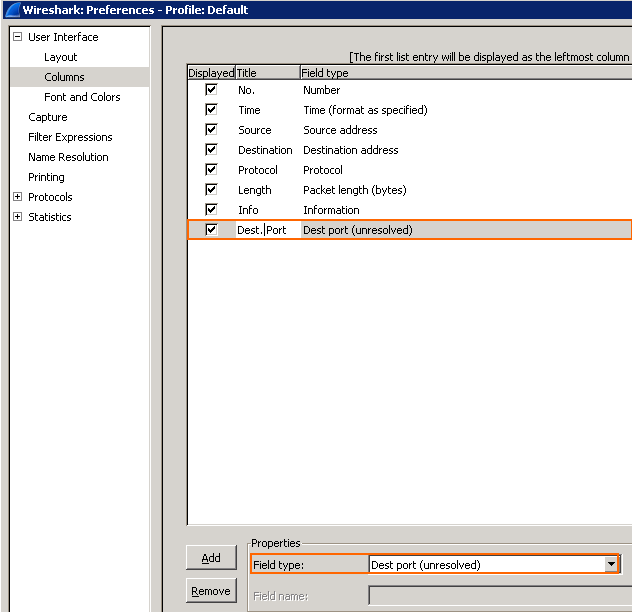Collapse the User Interface tree node
The image size is (632, 612).
pyautogui.click(x=17, y=37)
